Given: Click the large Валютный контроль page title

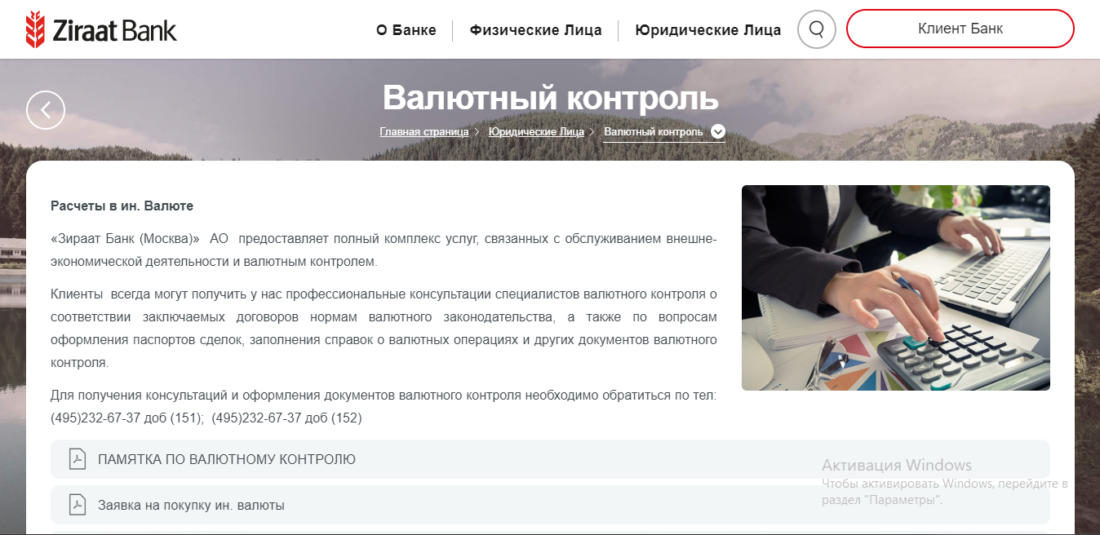Looking at the screenshot, I should tap(550, 97).
